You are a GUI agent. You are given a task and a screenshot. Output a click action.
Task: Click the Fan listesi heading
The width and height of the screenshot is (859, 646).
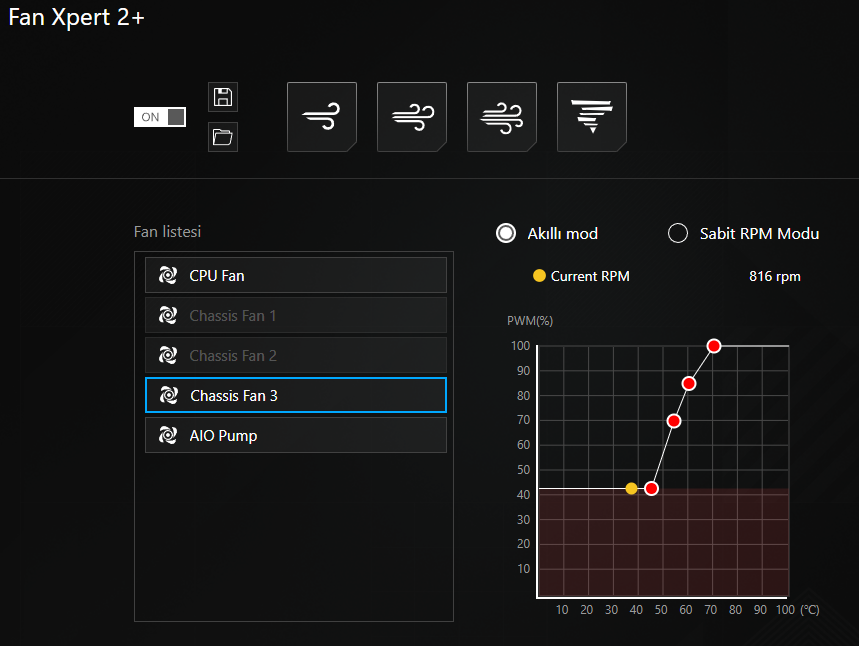coord(167,232)
